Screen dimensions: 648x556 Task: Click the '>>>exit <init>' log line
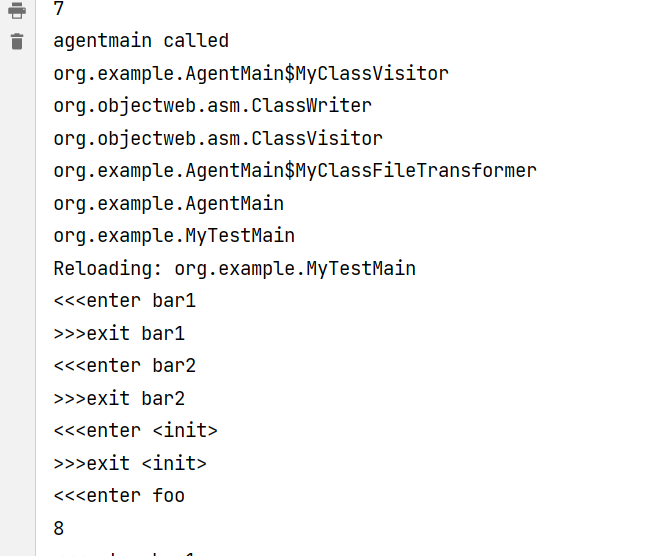pyautogui.click(x=130, y=463)
